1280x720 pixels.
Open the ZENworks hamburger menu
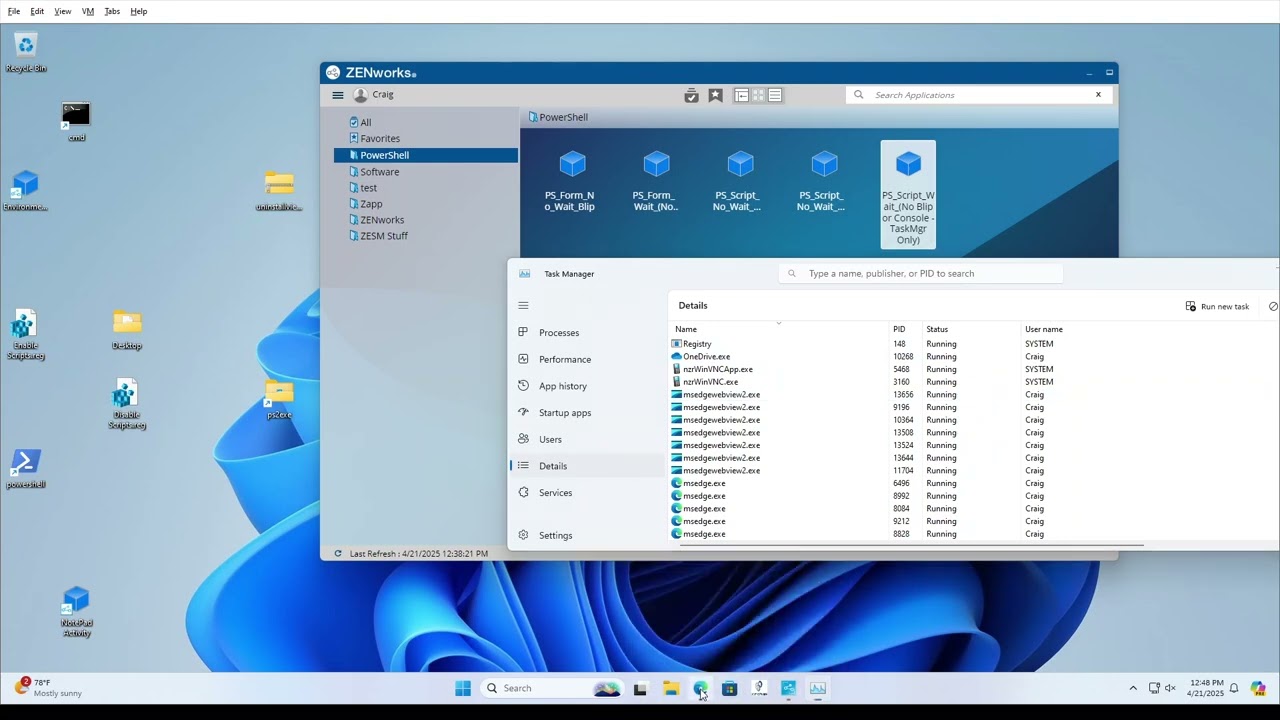click(x=338, y=95)
